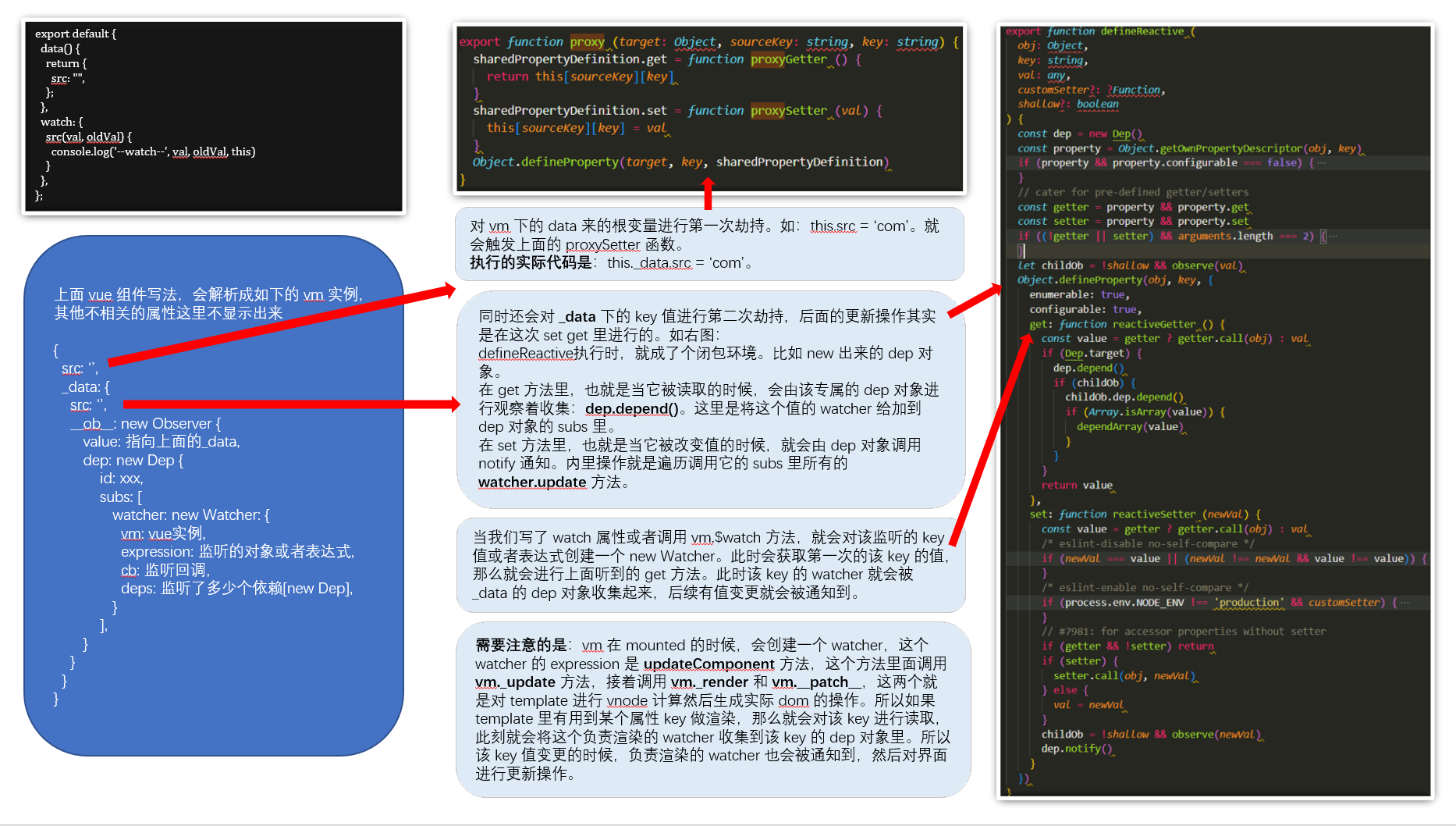
Task: Click the underlined 'proxySetter' word in description
Action: [x=602, y=244]
